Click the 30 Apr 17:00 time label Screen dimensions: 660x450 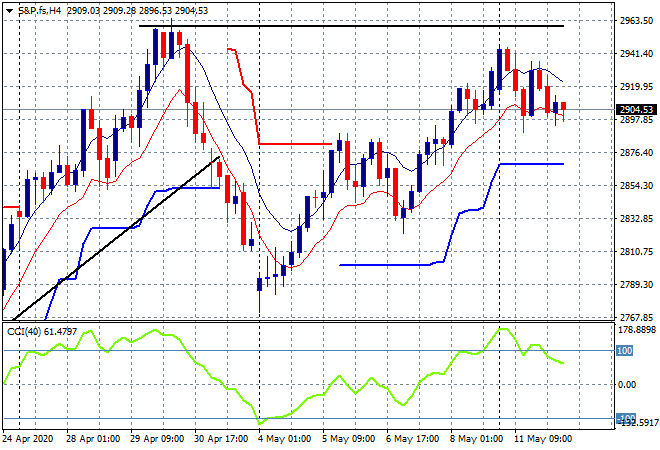(221, 439)
